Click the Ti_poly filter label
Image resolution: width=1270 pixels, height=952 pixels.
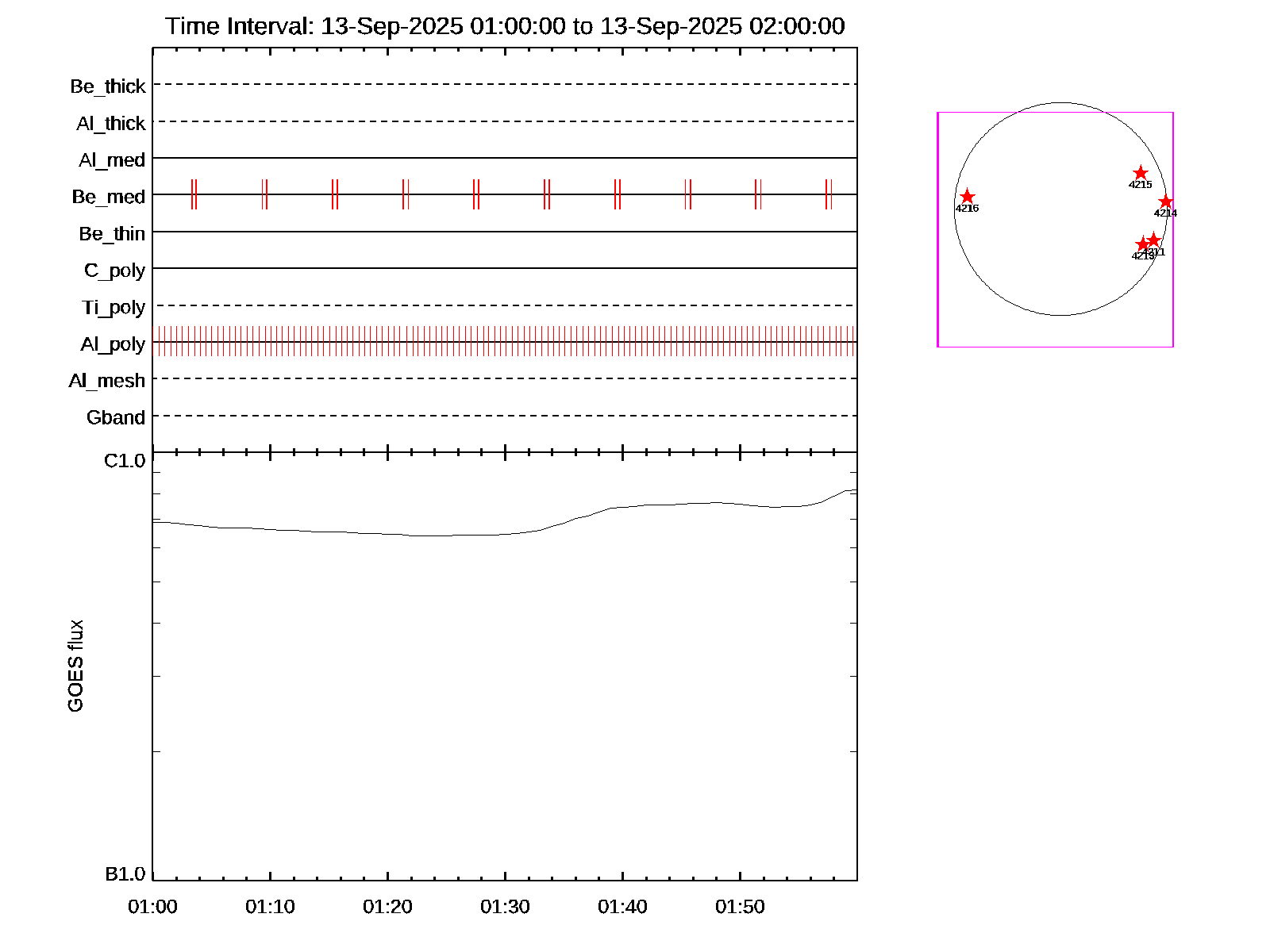113,308
